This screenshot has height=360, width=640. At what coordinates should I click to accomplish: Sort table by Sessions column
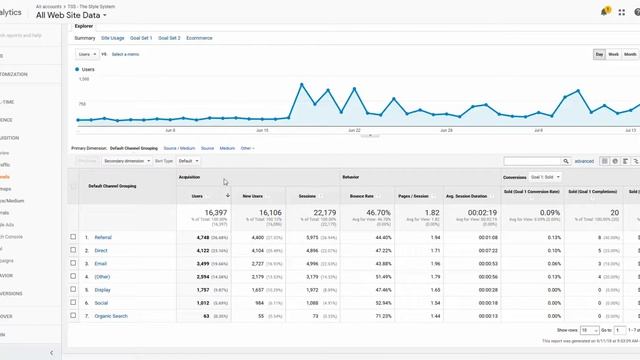tap(307, 196)
